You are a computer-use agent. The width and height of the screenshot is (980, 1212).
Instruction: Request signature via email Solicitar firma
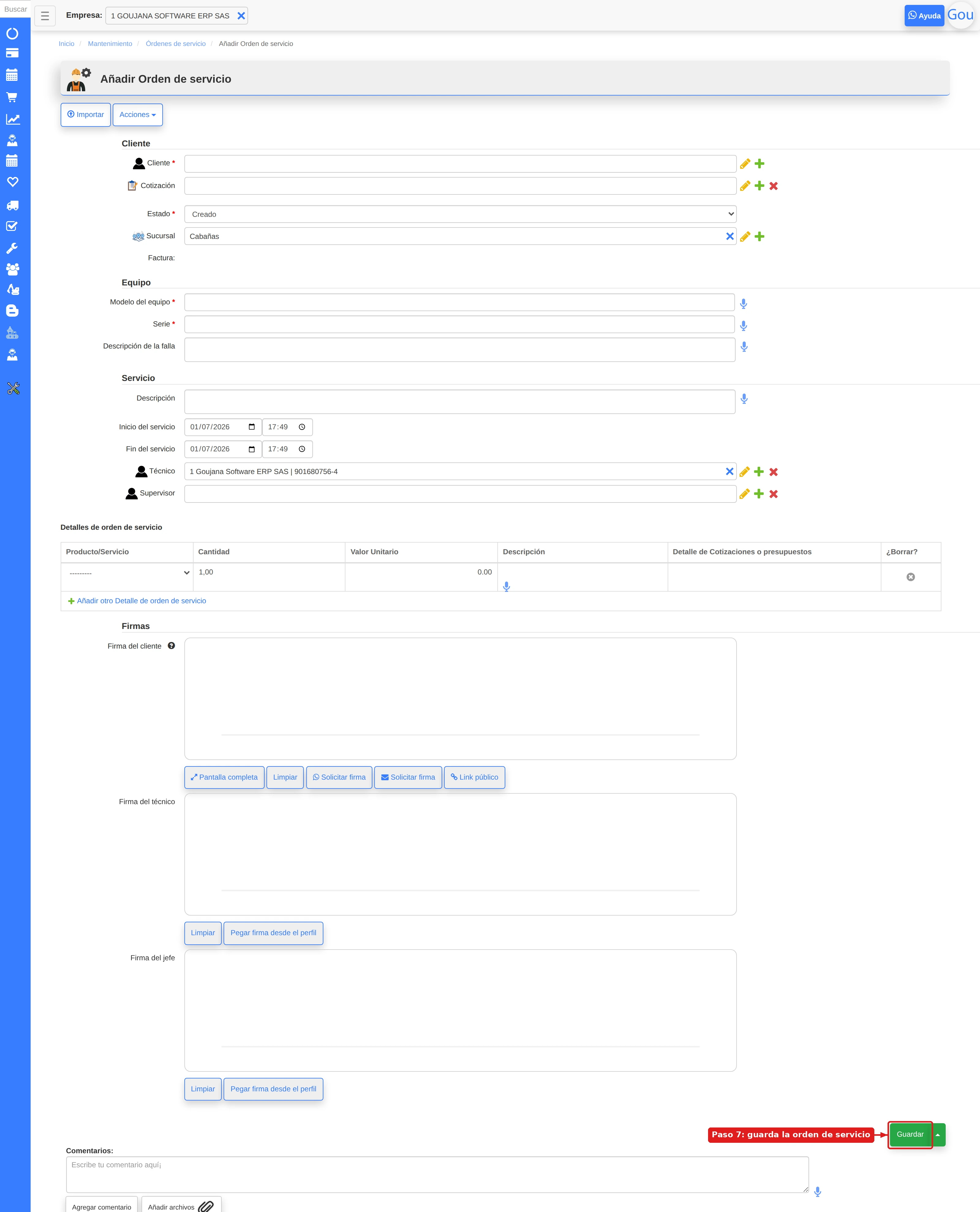(408, 777)
